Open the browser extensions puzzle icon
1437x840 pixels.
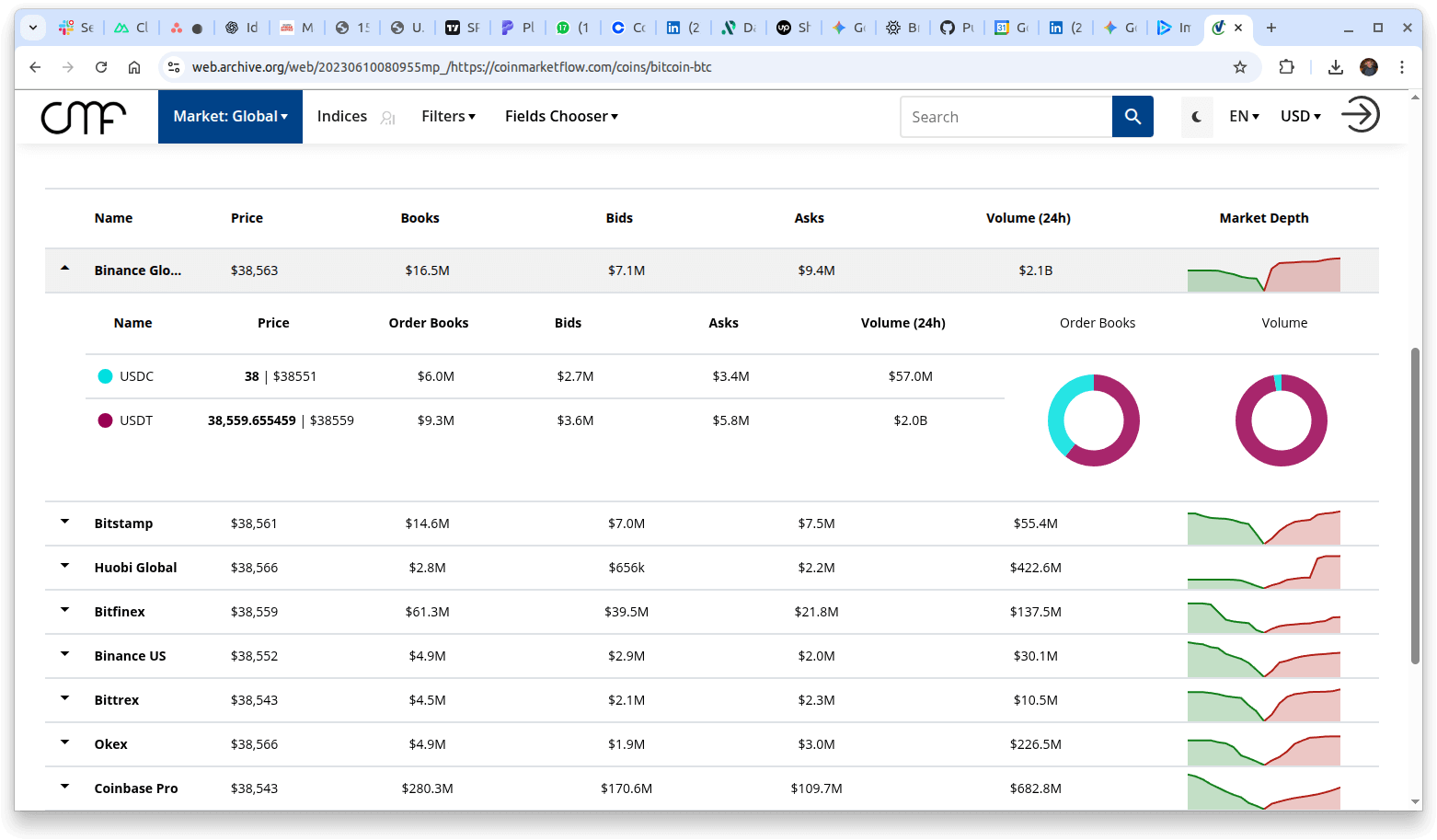pos(1287,67)
